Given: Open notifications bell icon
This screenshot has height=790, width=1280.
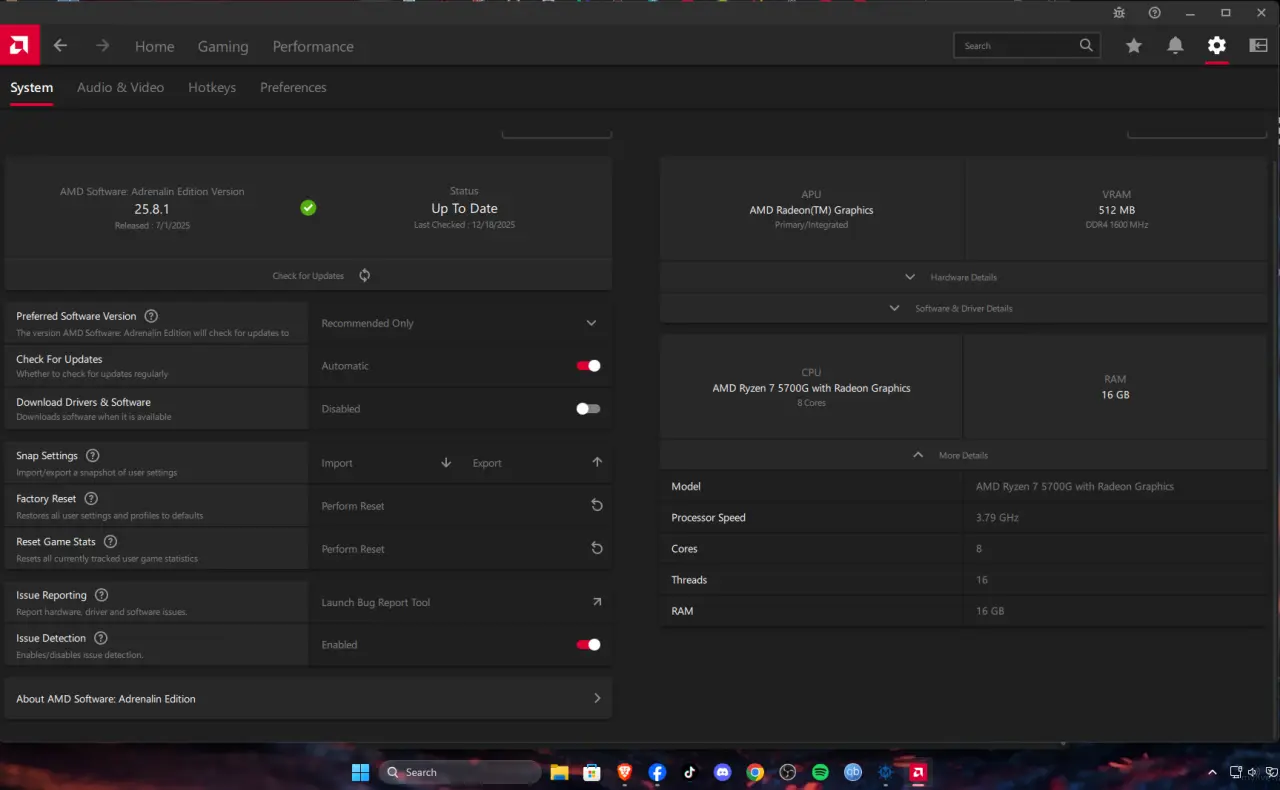Looking at the screenshot, I should [1175, 45].
